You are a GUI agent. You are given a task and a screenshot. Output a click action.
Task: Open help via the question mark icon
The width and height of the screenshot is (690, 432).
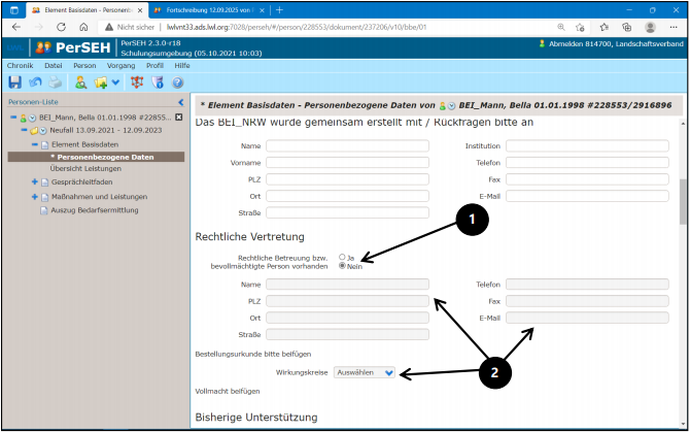coord(178,82)
